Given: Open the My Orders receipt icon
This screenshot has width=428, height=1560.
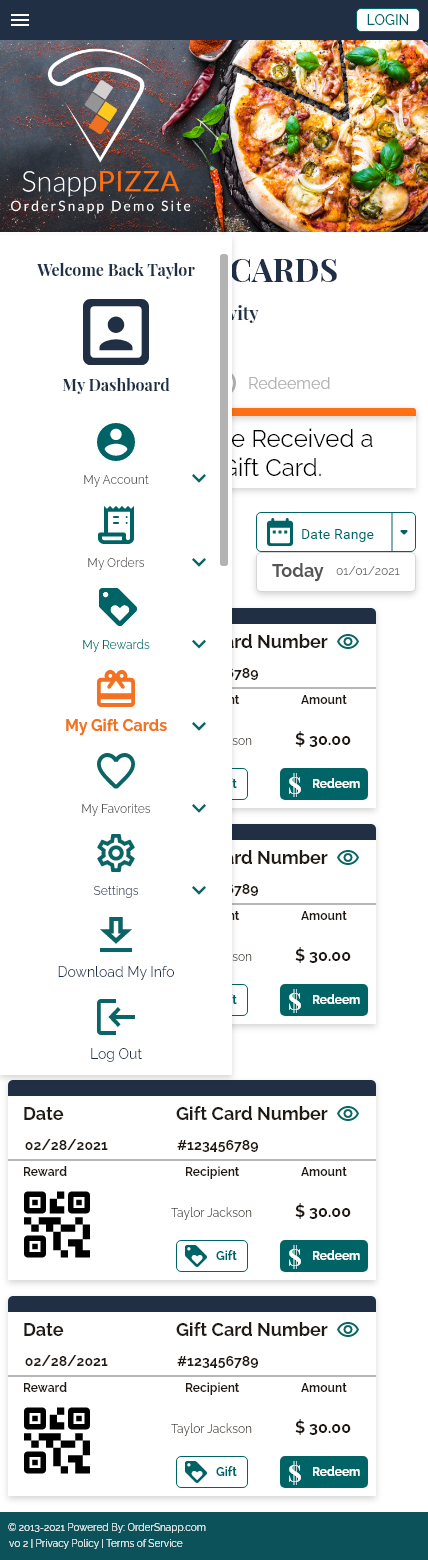Looking at the screenshot, I should tap(116, 525).
